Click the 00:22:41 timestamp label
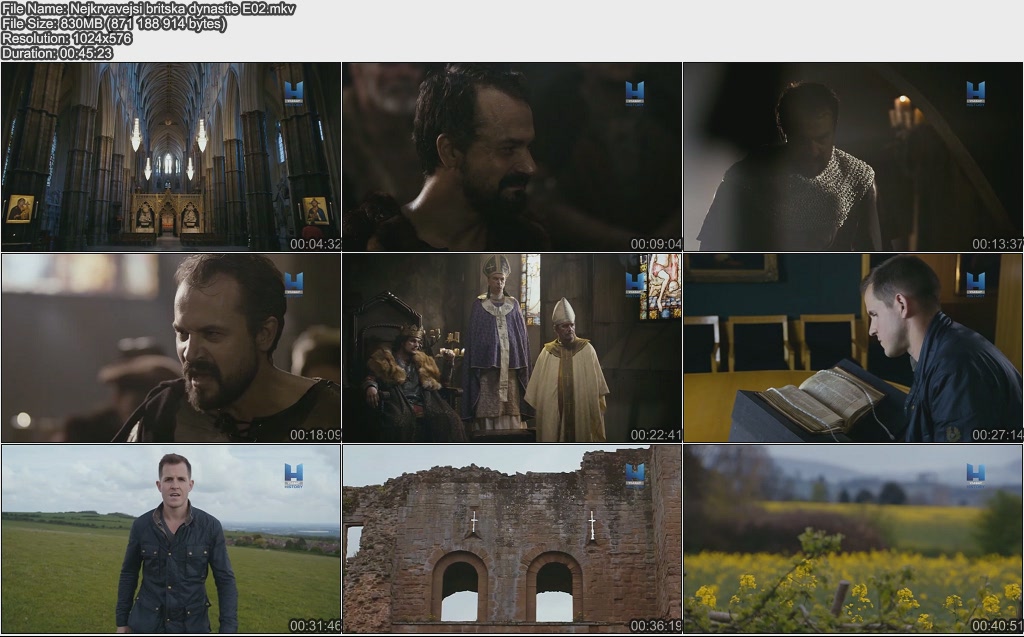The image size is (1024, 637). 656,435
